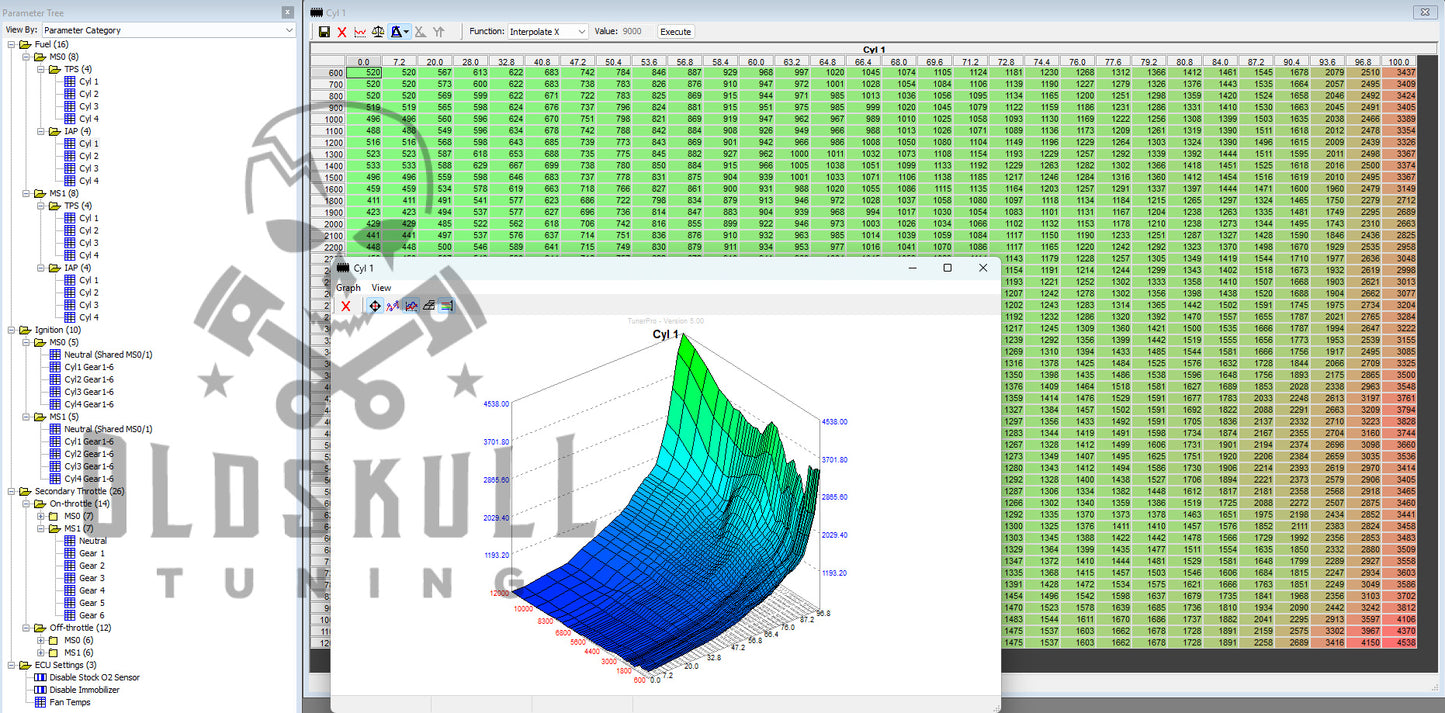Open the red line graph icon in table toolbar
Image resolution: width=1445 pixels, height=713 pixels.
click(360, 32)
